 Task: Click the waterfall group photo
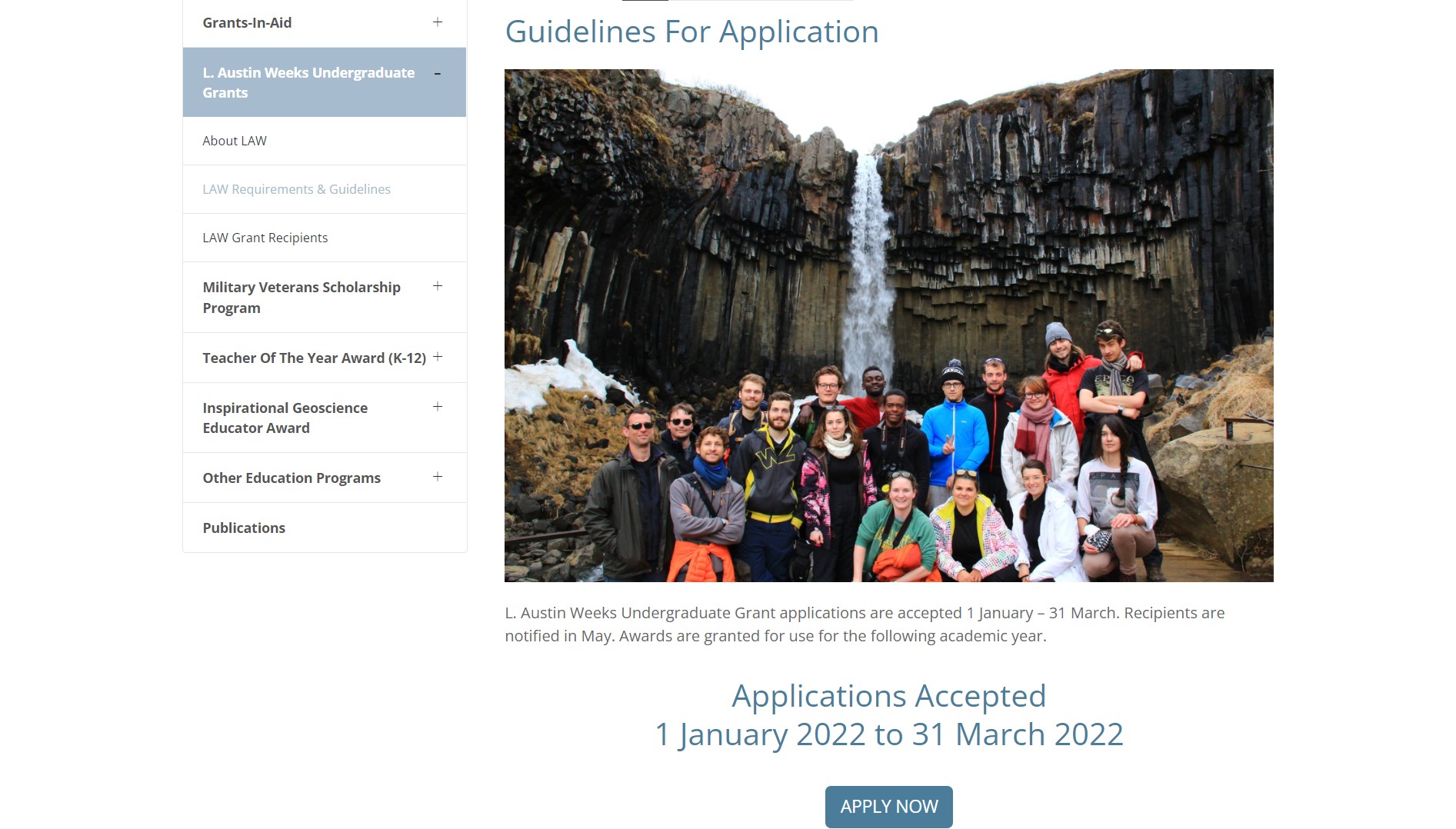click(888, 325)
